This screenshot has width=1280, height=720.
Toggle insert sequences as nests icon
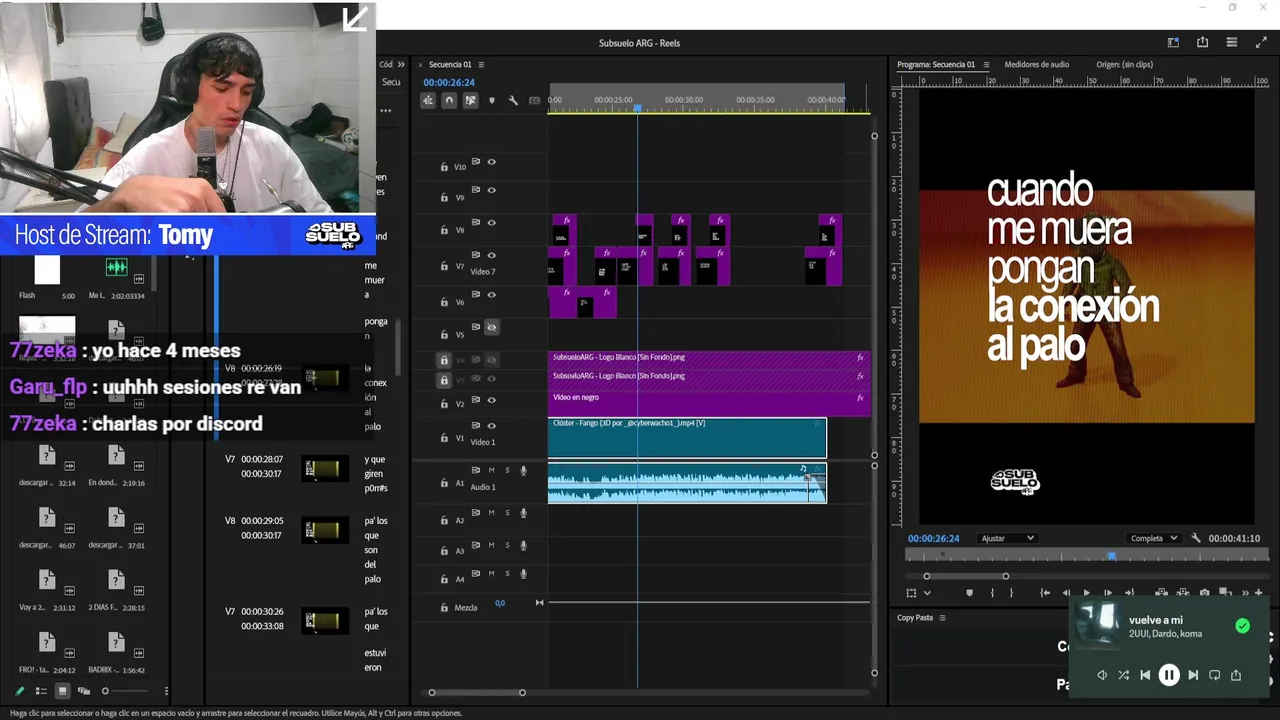pos(428,100)
